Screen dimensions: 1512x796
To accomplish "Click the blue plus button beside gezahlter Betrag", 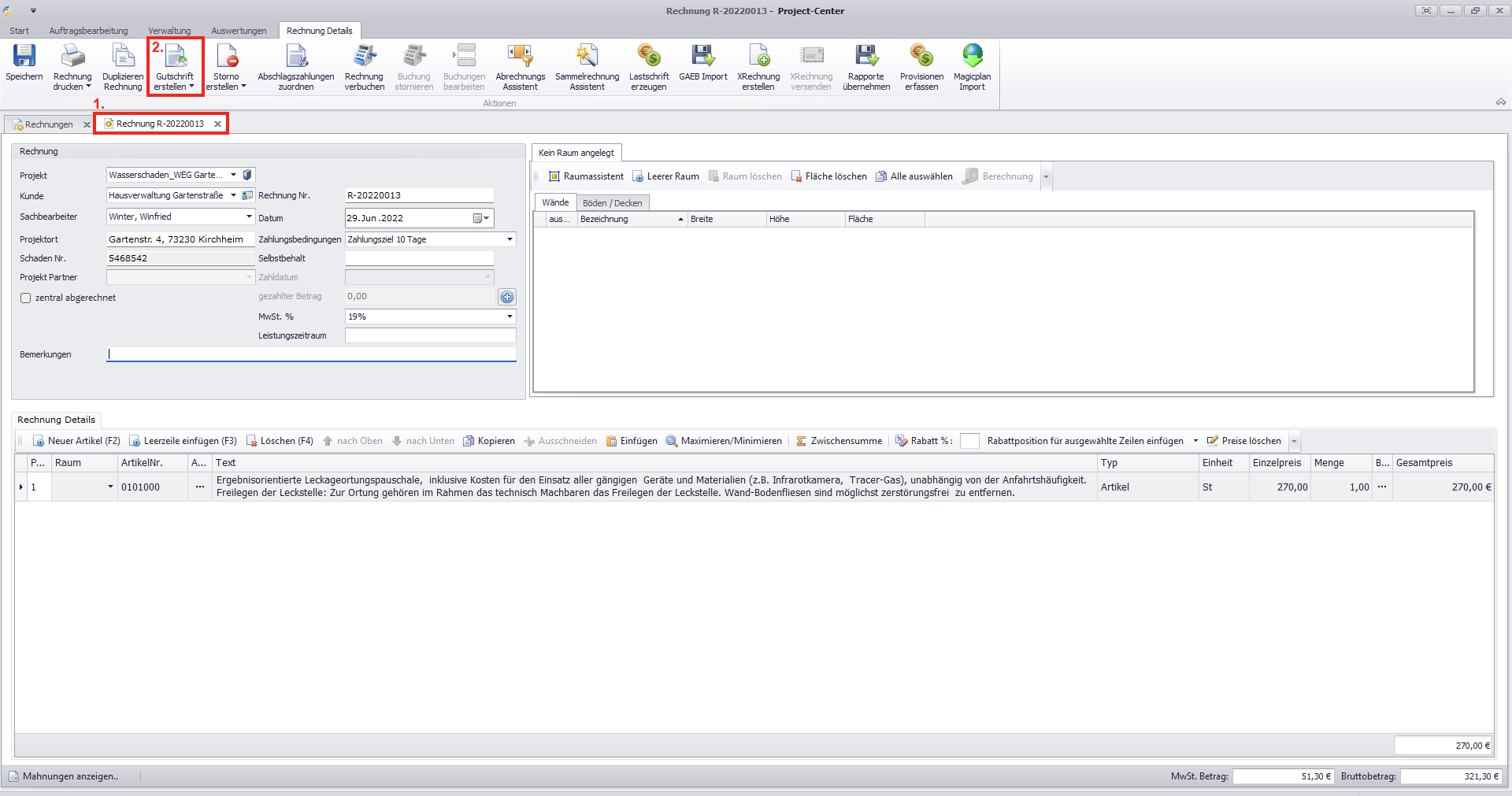I will coord(507,297).
